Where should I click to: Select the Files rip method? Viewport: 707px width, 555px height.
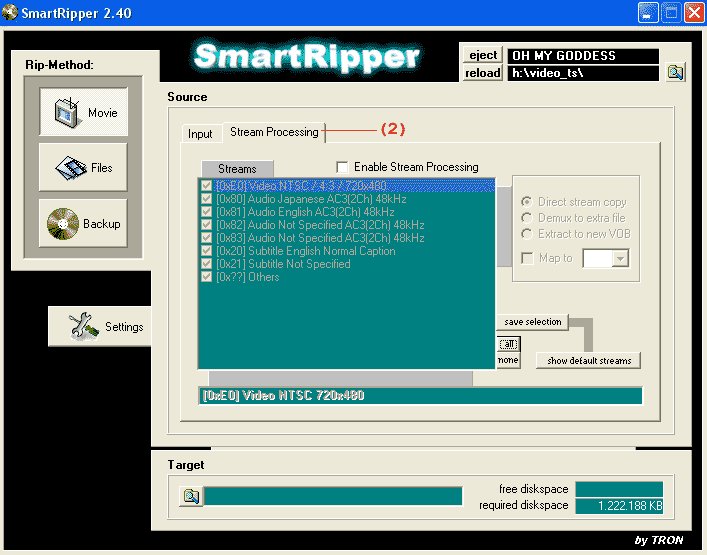[x=83, y=167]
